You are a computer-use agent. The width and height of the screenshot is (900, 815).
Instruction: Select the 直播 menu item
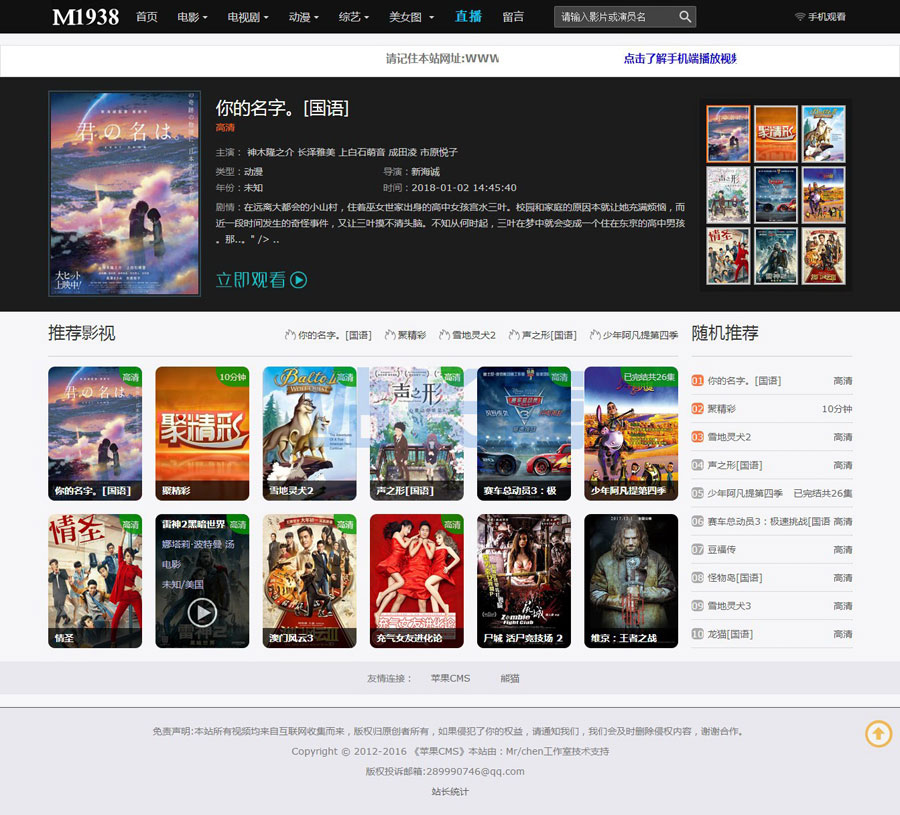468,17
